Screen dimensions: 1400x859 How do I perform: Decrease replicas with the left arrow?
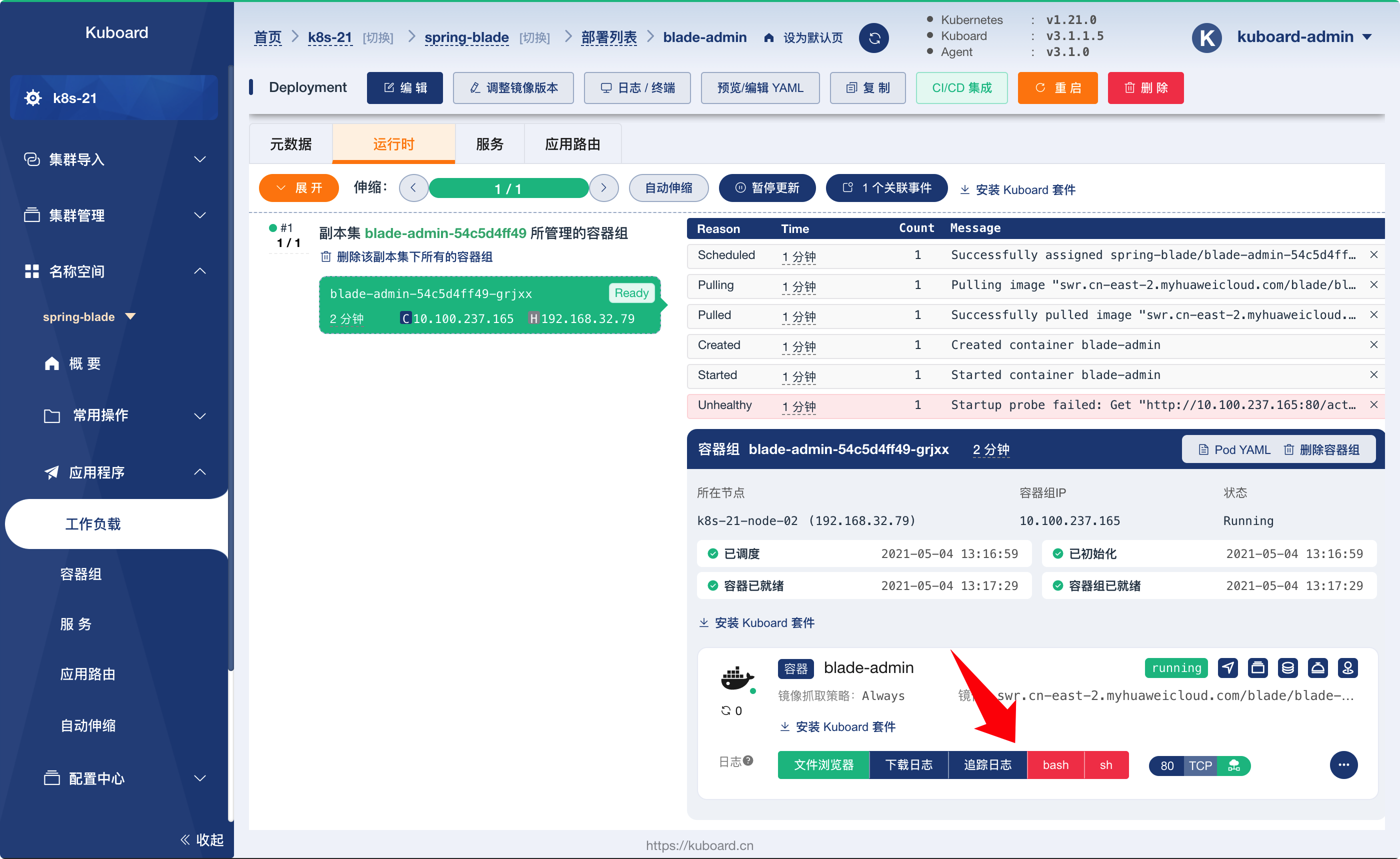click(x=413, y=188)
